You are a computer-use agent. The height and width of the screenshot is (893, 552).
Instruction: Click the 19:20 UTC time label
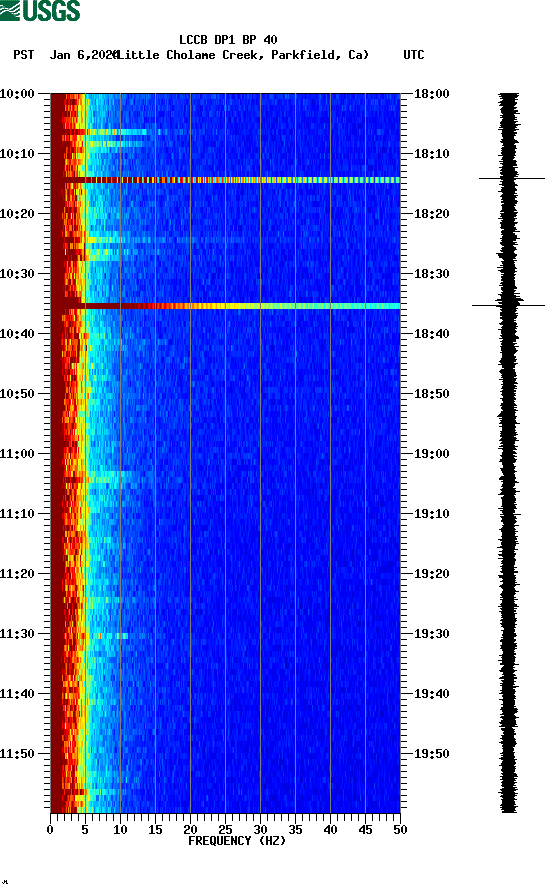click(431, 574)
